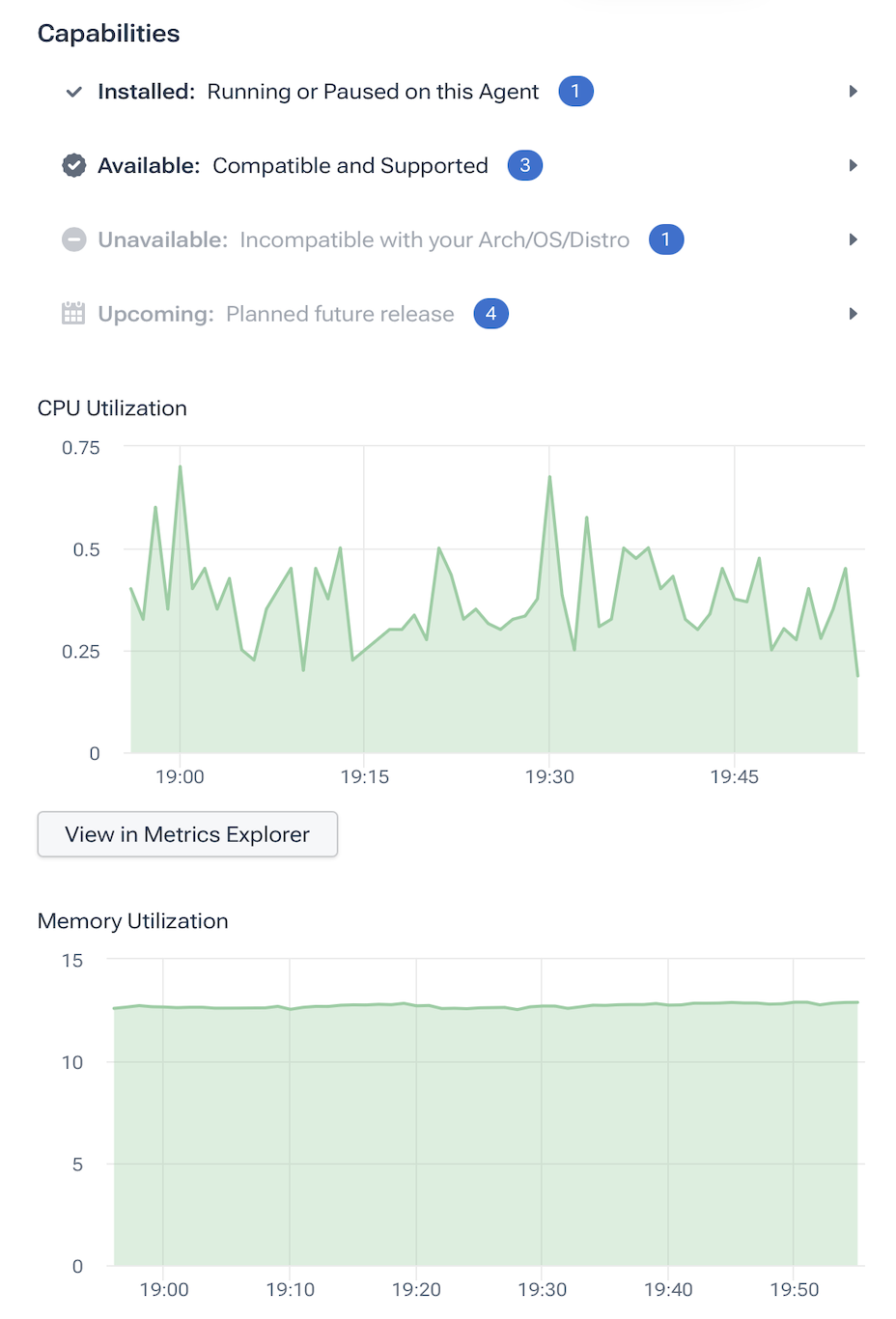Image resolution: width=896 pixels, height=1319 pixels.
Task: Click the Installed count badge
Action: click(575, 92)
